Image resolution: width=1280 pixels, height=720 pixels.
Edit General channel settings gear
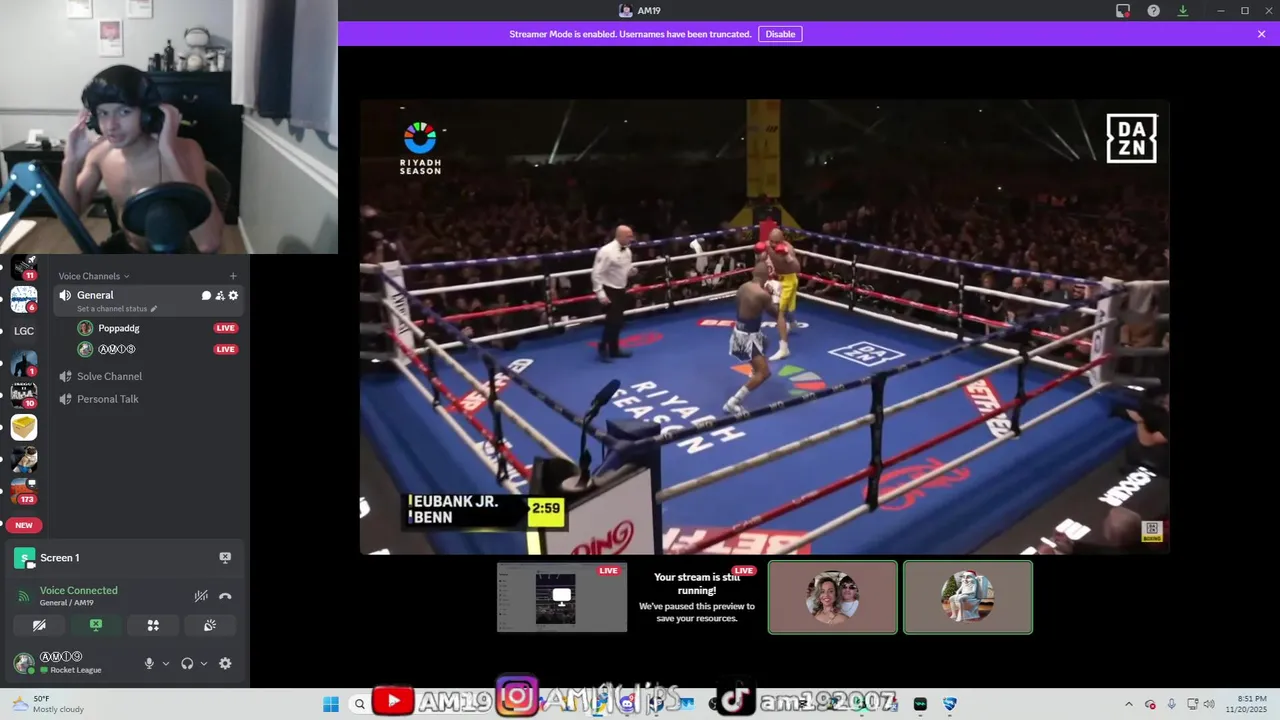tap(233, 295)
